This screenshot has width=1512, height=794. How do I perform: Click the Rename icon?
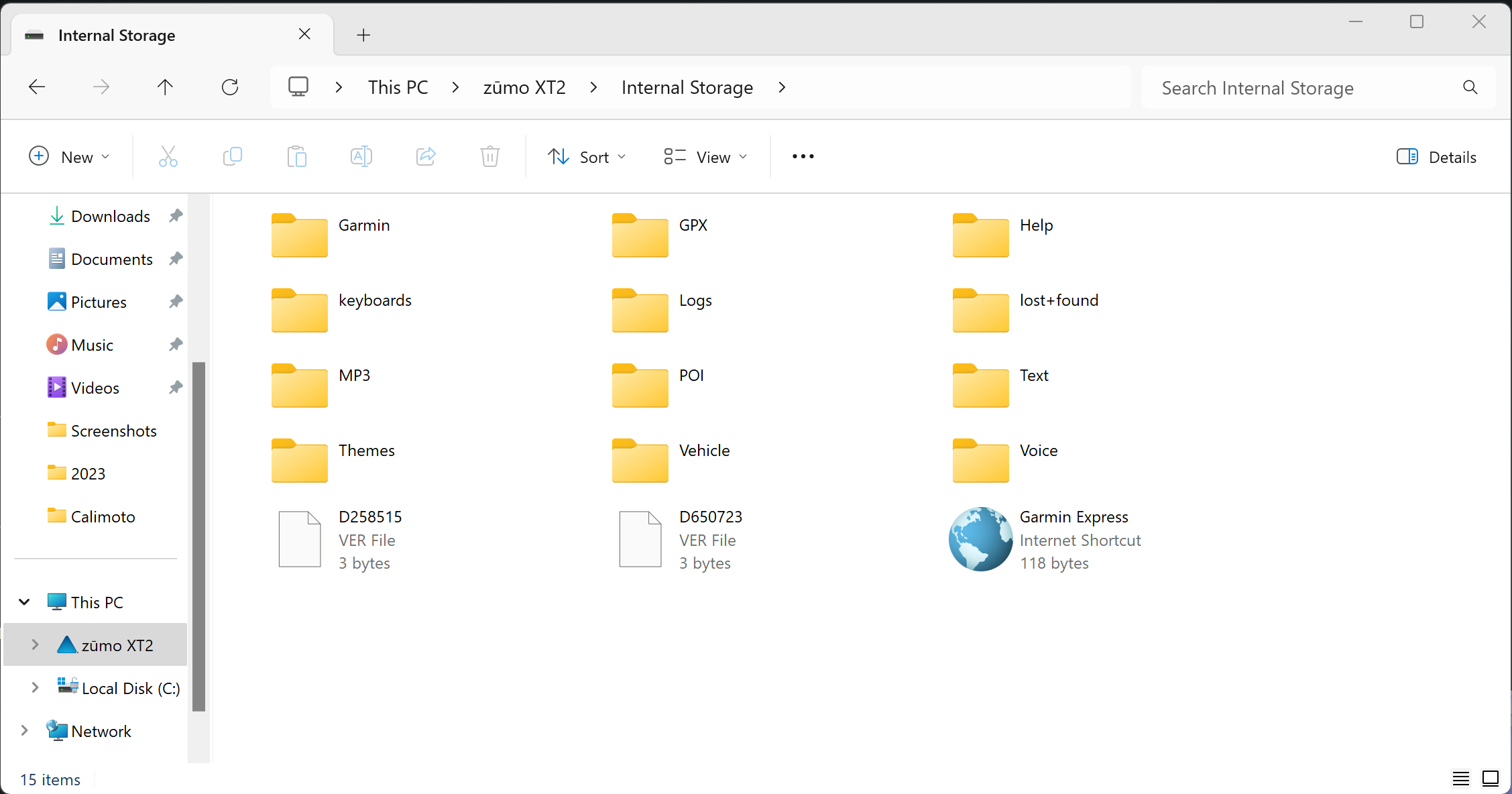coord(361,157)
